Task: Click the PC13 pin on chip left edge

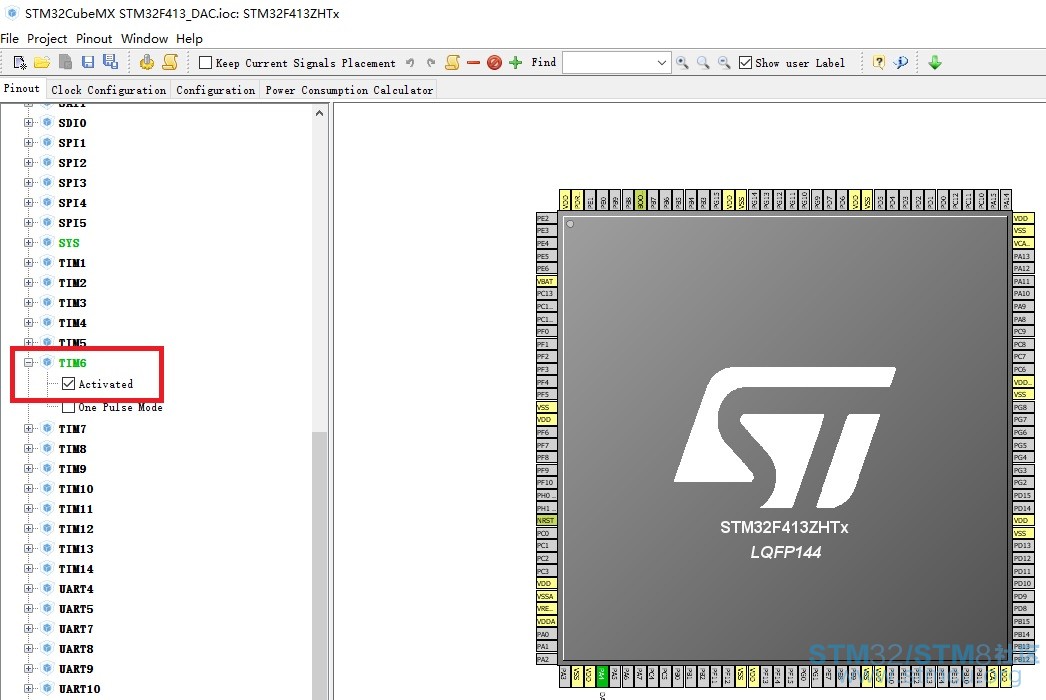Action: (x=546, y=294)
